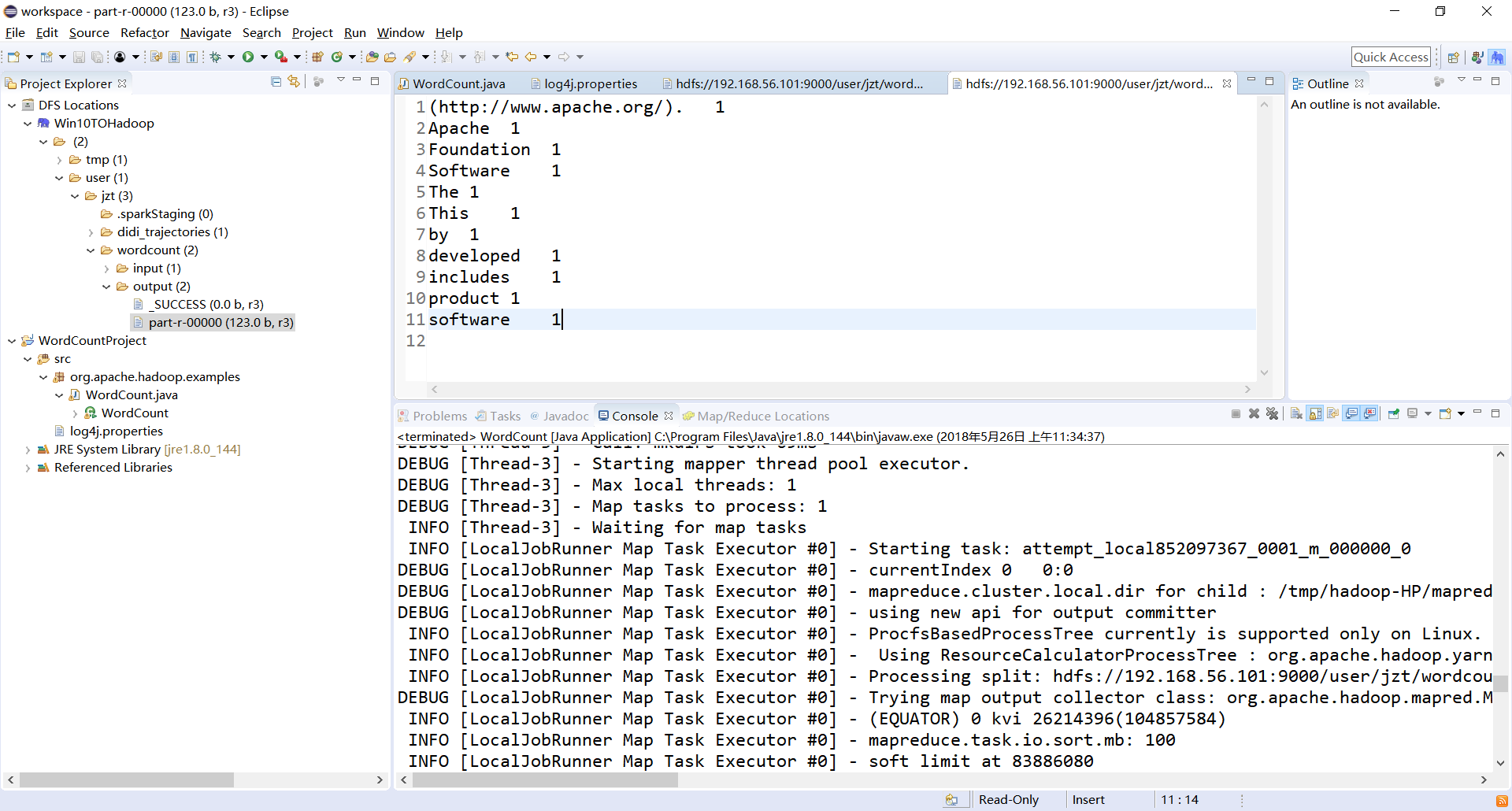This screenshot has width=1512, height=811.
Task: Click the Quick Access search field
Action: click(1391, 57)
